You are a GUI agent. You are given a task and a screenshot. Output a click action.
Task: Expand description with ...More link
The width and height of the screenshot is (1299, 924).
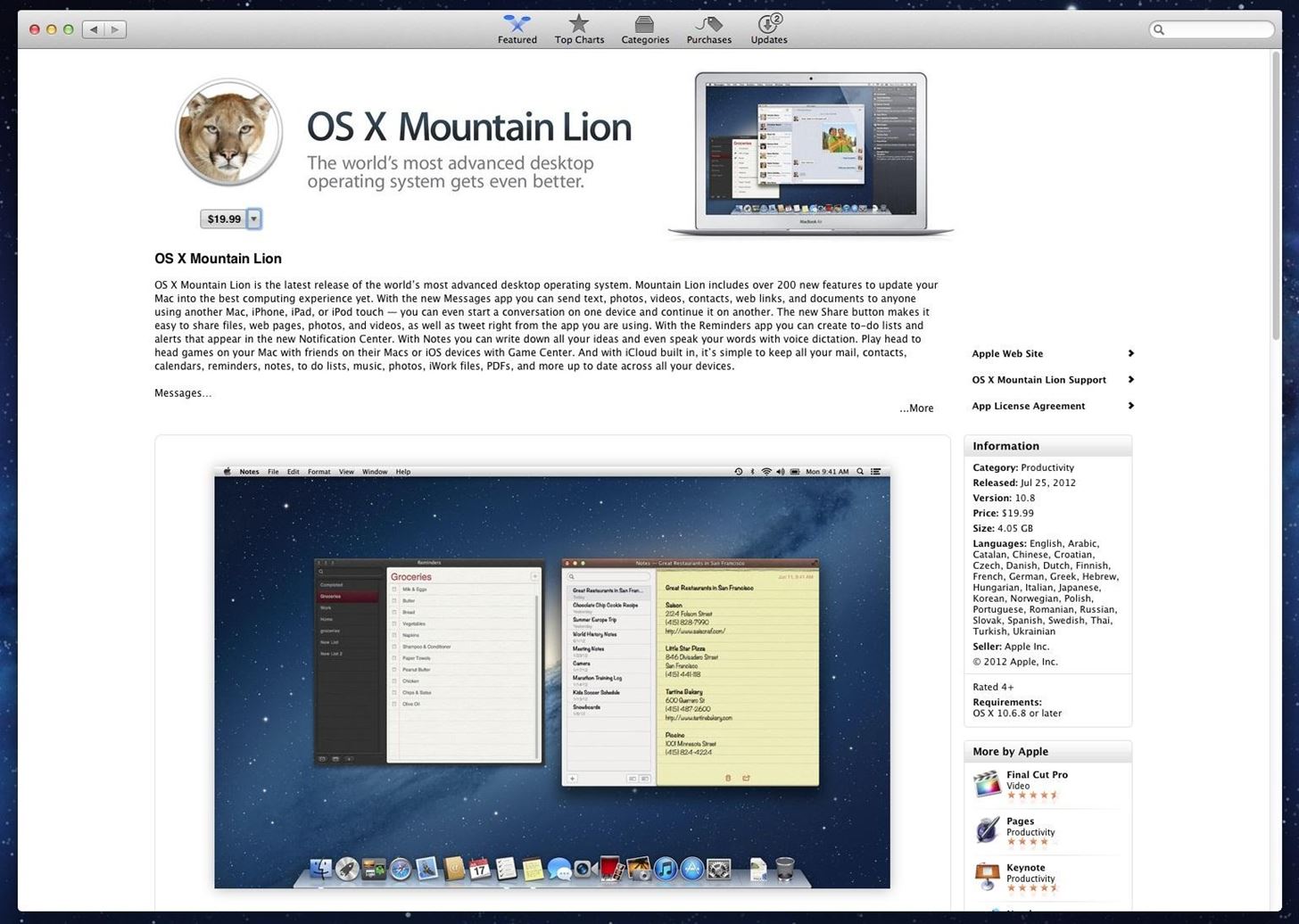click(916, 408)
